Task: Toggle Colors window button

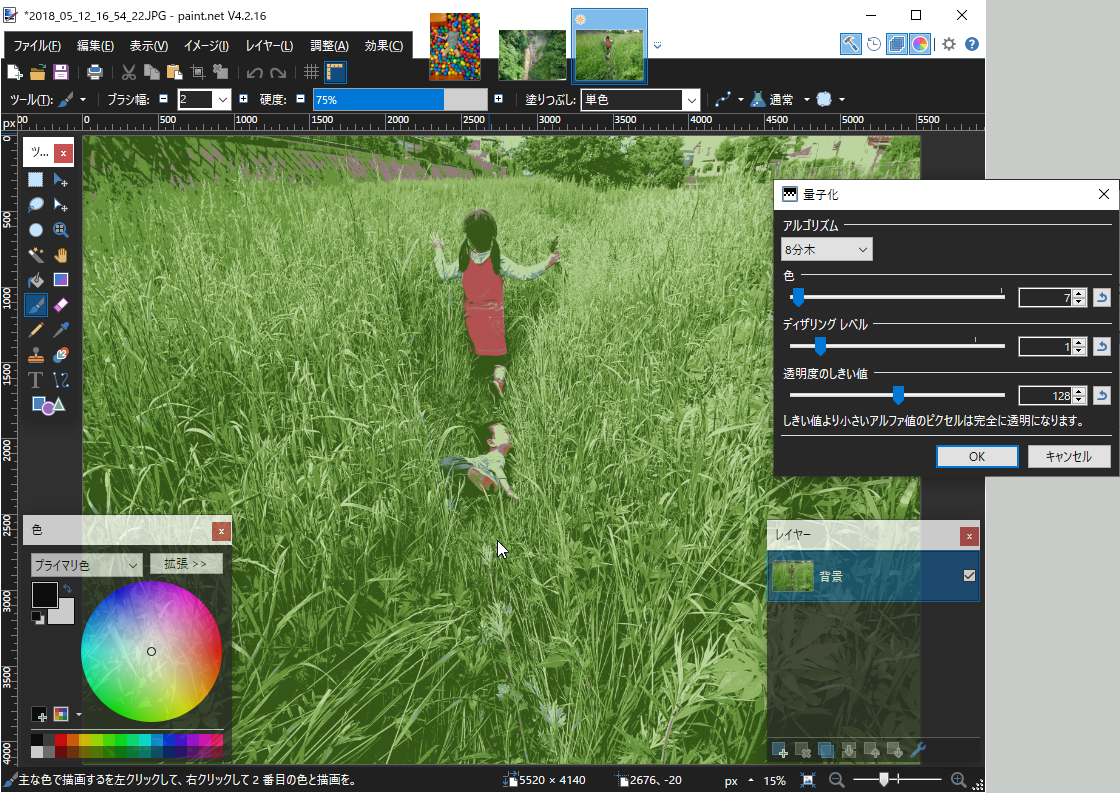Action: (x=920, y=44)
